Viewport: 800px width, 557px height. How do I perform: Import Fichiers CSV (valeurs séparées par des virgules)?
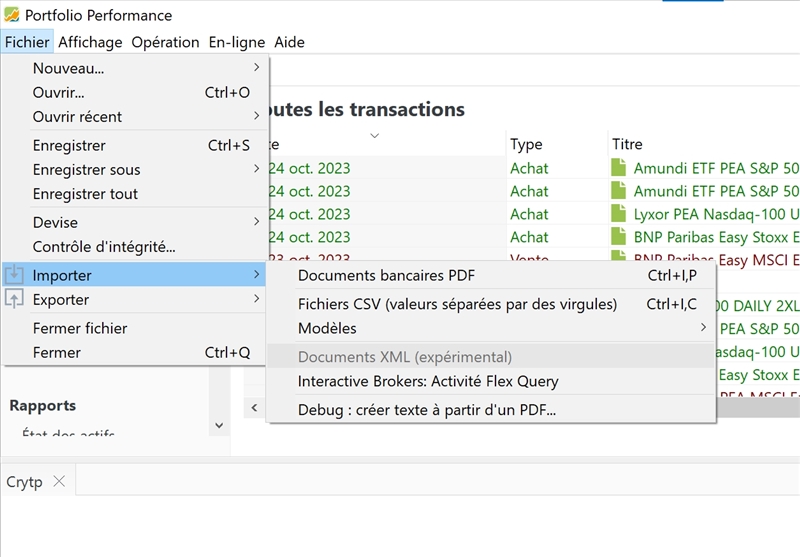491,304
